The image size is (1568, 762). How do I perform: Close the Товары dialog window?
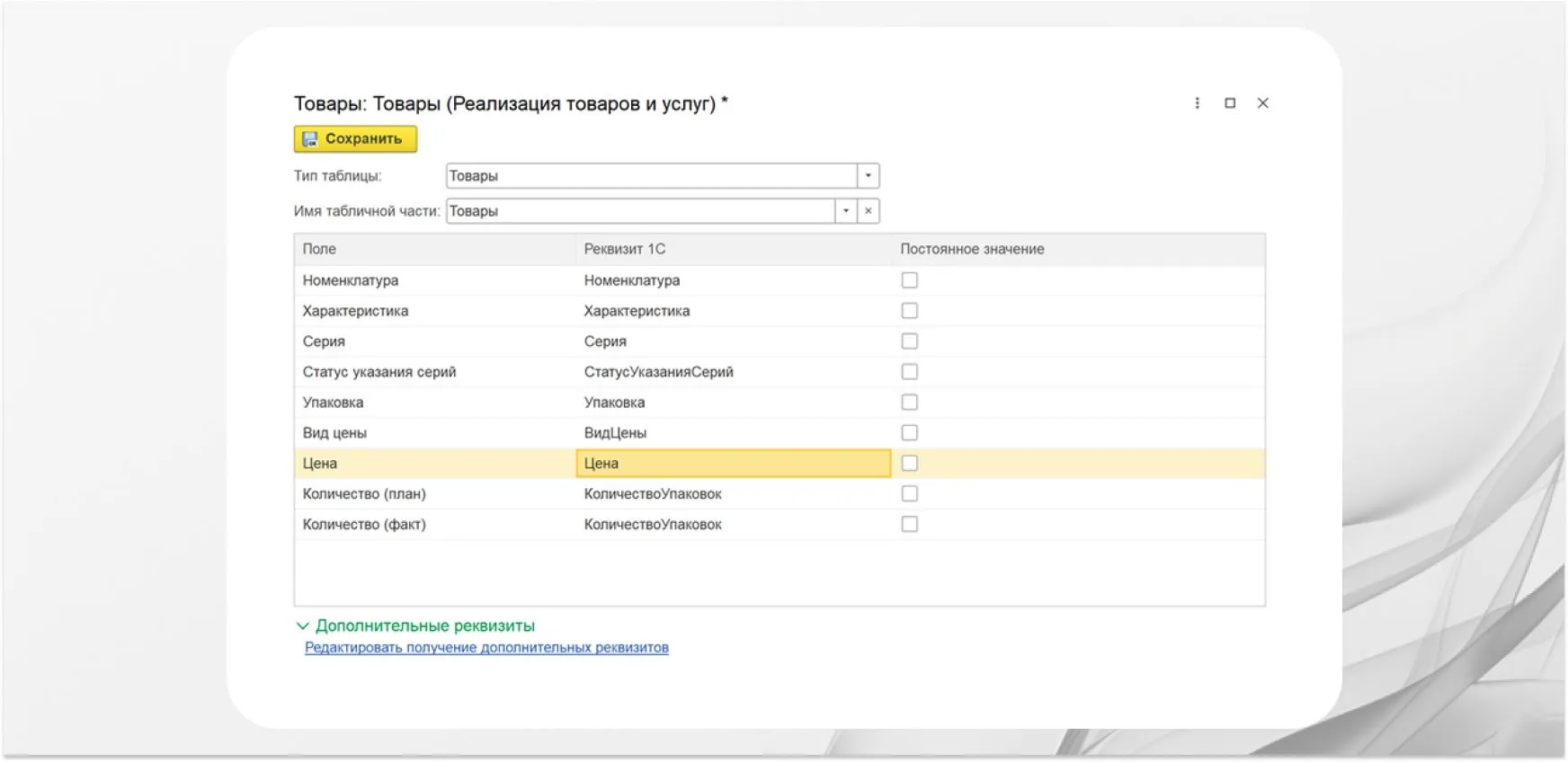click(1262, 103)
